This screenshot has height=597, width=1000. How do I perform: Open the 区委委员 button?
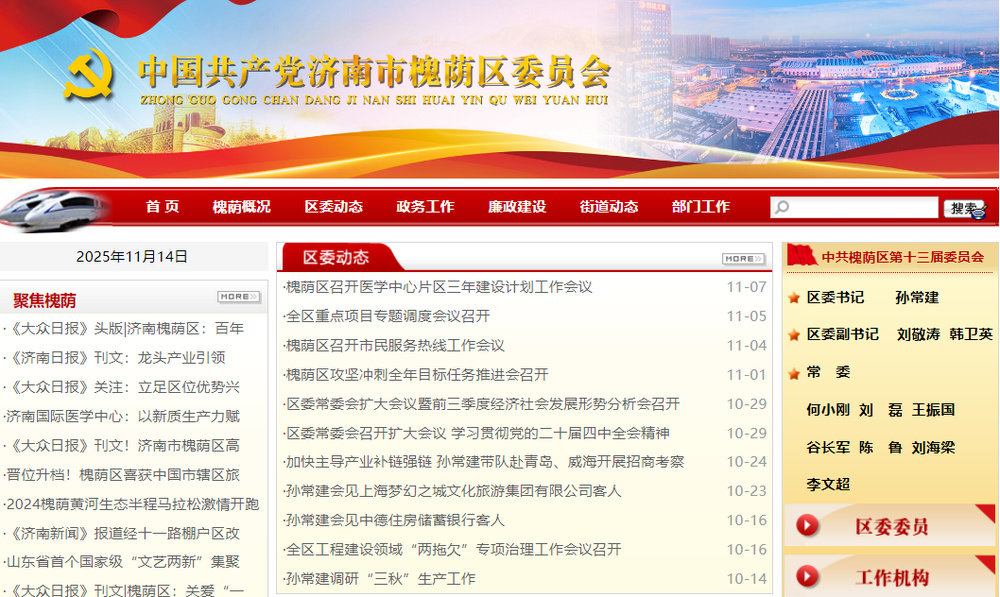890,526
